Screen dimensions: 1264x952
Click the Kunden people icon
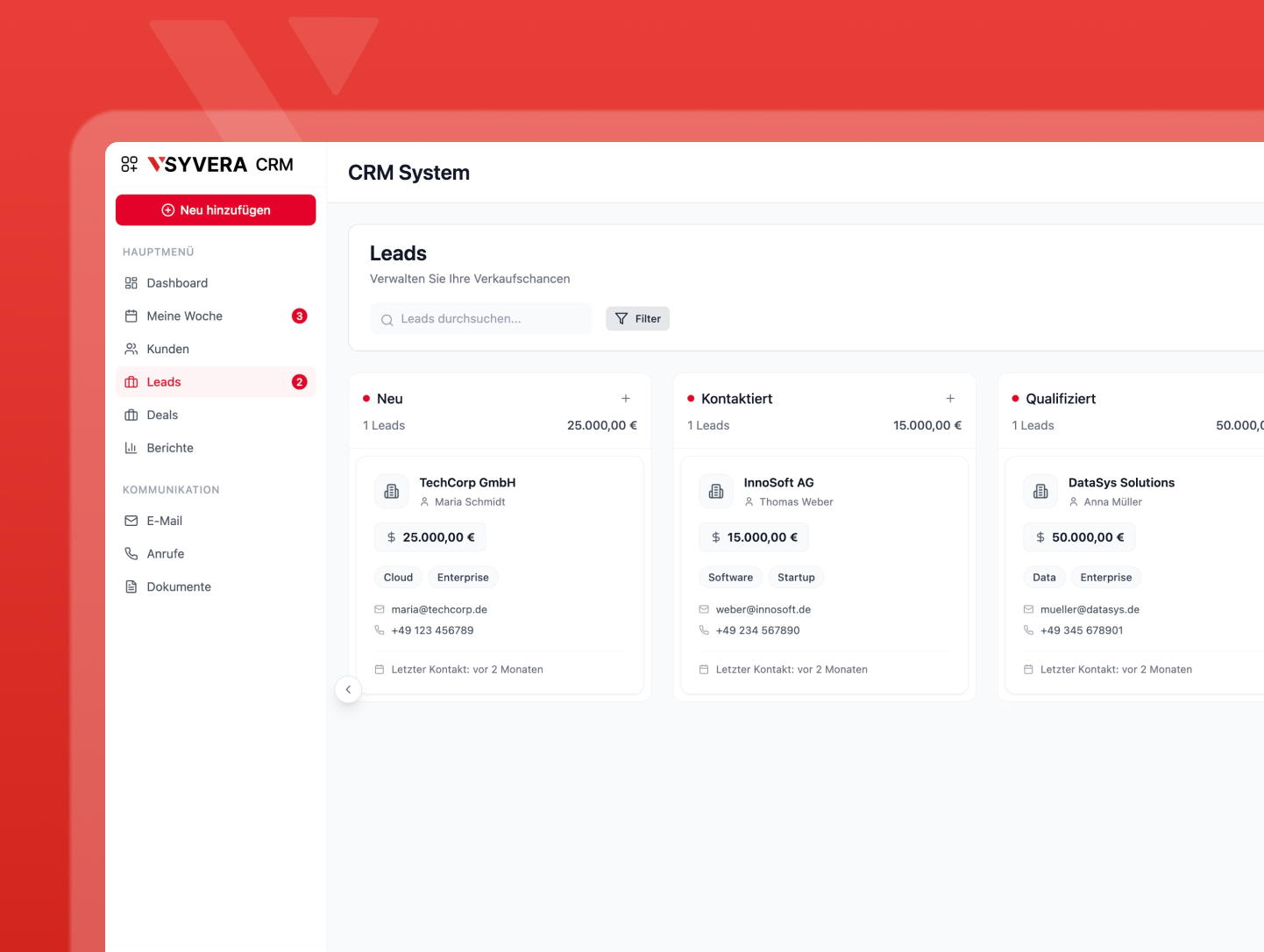[x=130, y=348]
